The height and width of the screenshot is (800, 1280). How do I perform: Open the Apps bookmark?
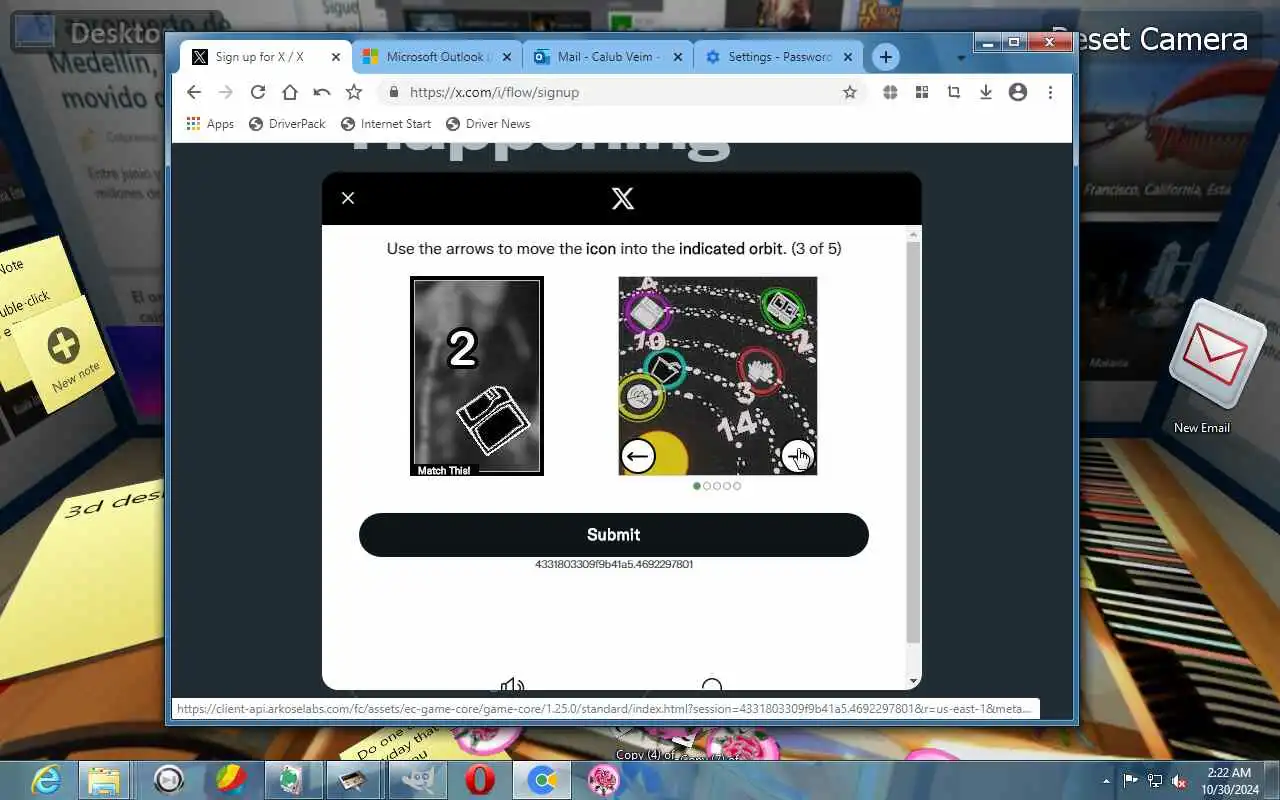210,124
